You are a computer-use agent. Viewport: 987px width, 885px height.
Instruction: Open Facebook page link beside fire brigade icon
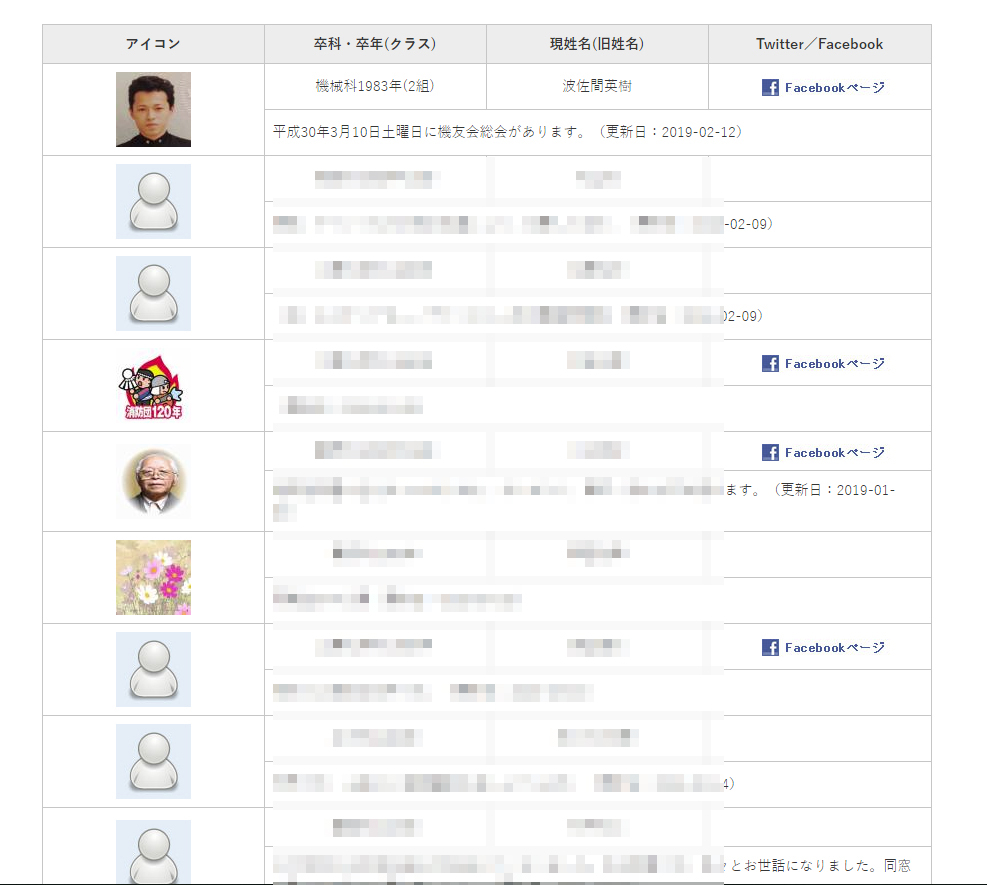point(823,363)
